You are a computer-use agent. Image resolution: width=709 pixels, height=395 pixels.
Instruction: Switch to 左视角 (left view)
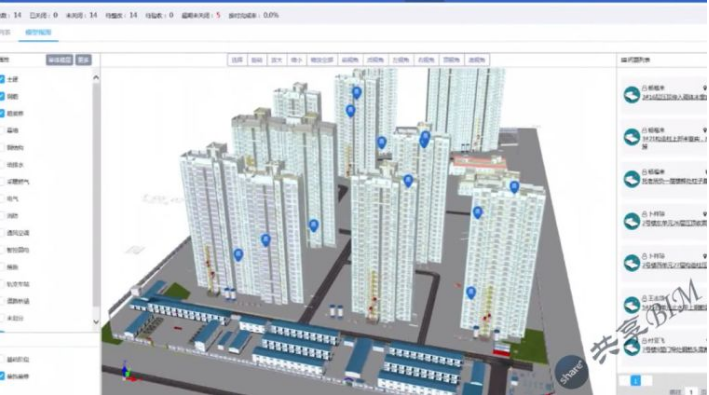(401, 60)
